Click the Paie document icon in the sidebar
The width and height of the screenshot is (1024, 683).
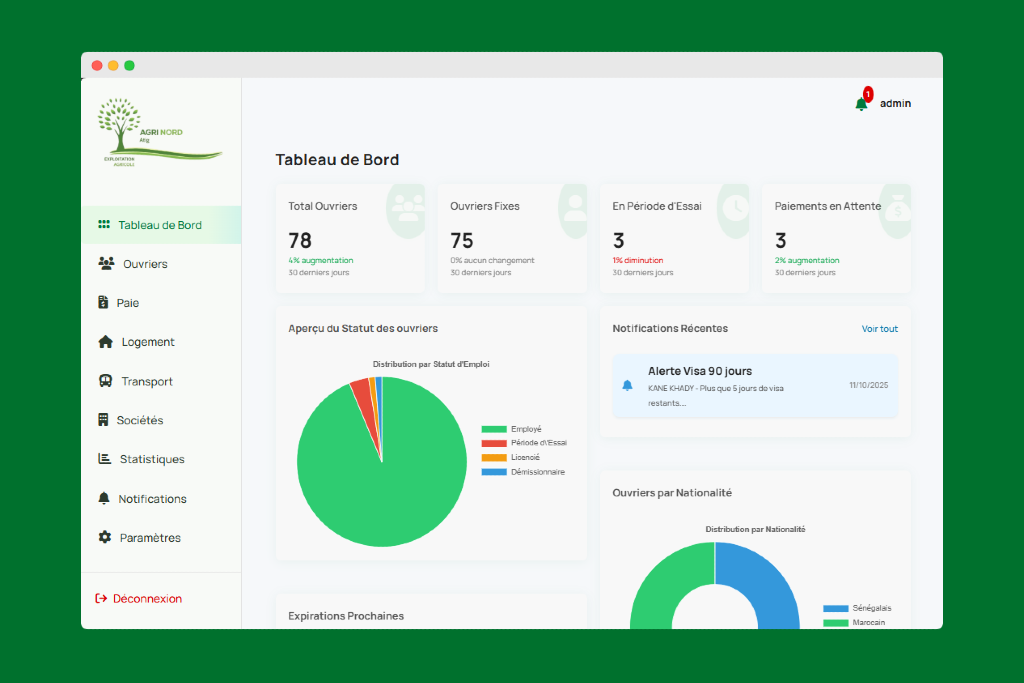pyautogui.click(x=103, y=303)
